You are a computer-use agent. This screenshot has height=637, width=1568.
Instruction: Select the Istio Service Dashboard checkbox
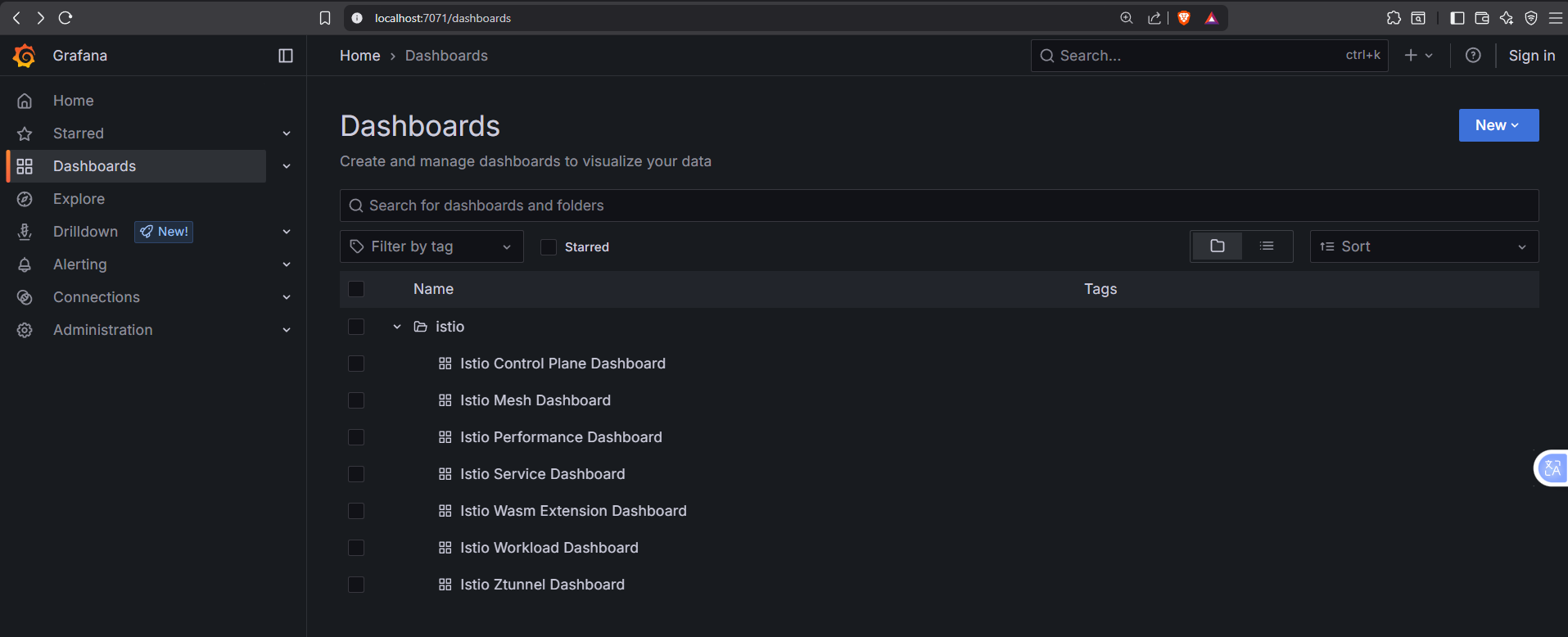[356, 474]
